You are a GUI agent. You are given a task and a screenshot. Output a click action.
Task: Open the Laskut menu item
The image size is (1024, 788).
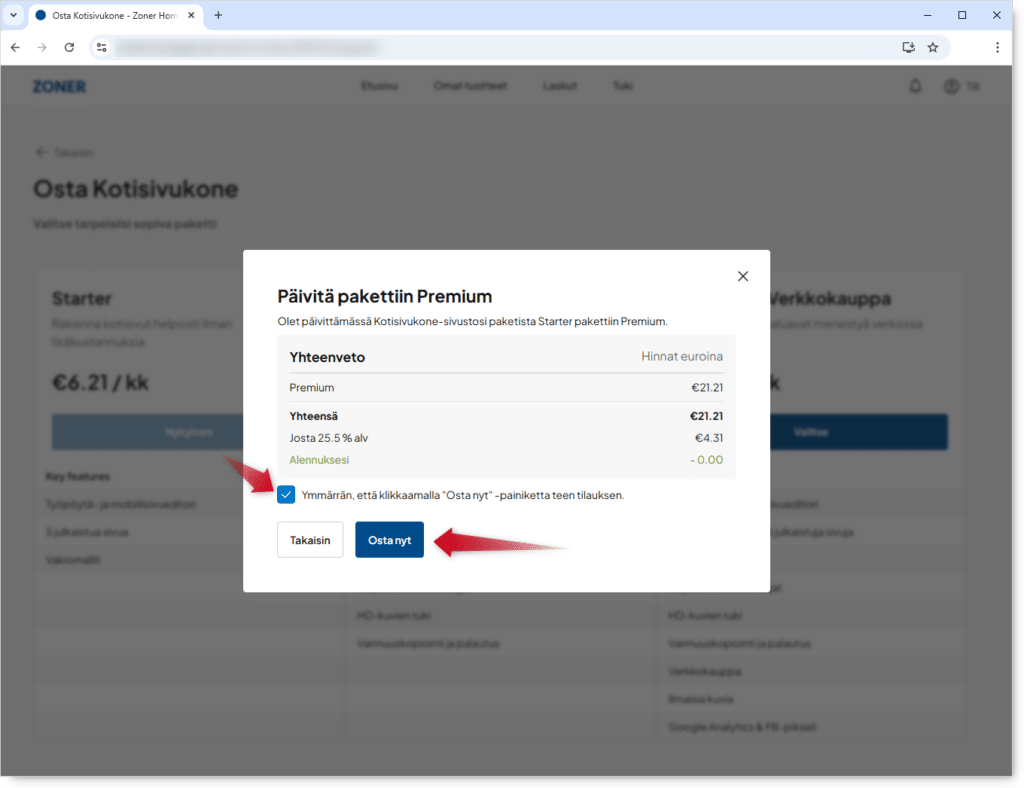click(559, 87)
